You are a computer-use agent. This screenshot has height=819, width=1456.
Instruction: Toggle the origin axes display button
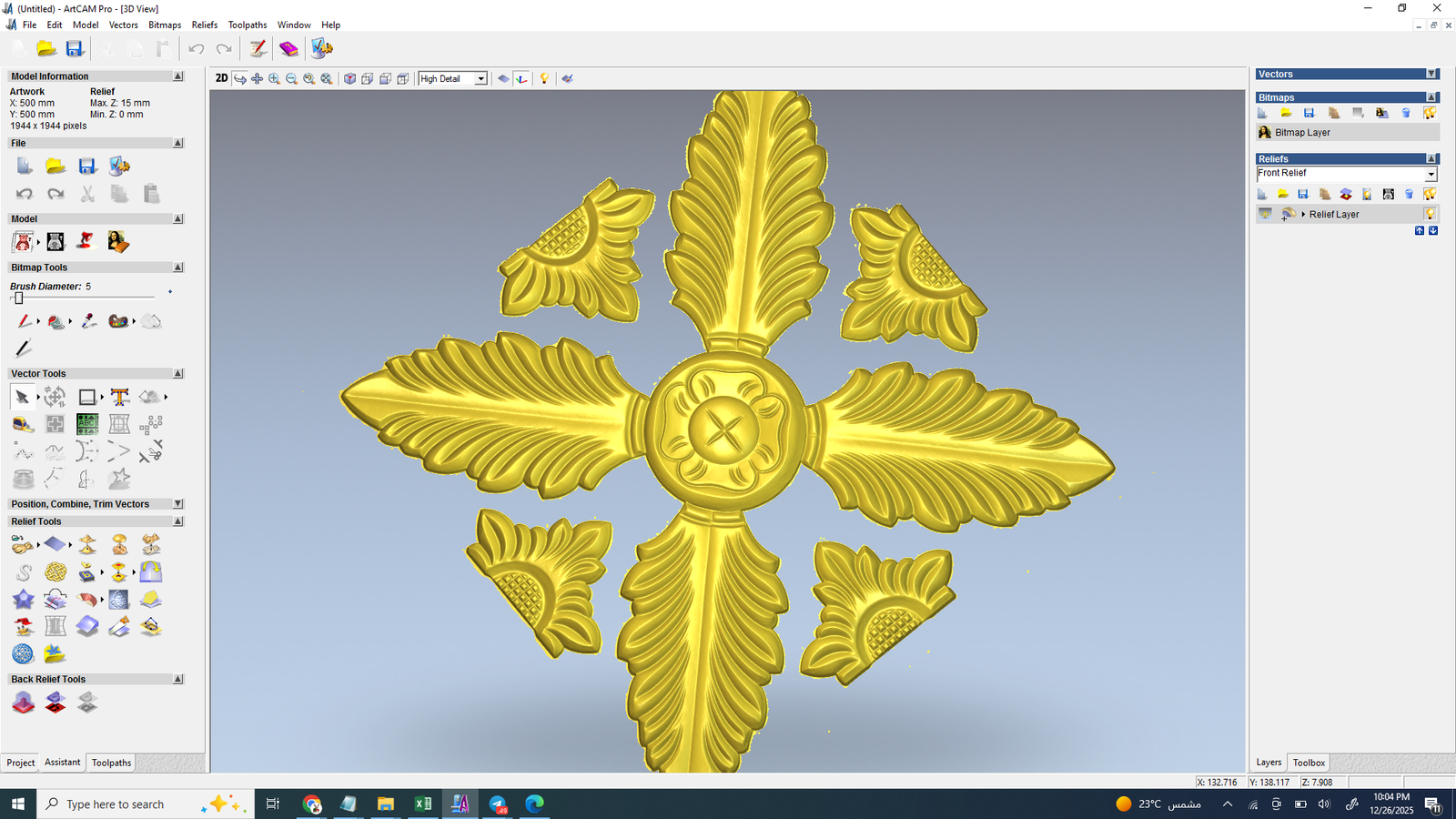tap(521, 79)
